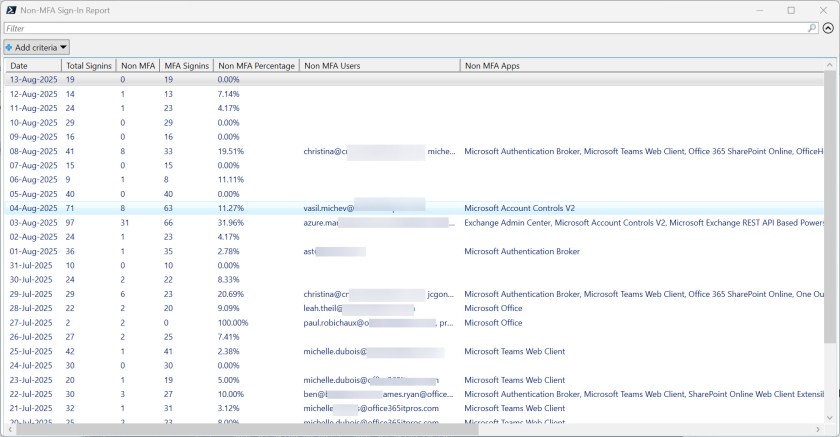Sort by the MFA Signins column header

(186, 66)
